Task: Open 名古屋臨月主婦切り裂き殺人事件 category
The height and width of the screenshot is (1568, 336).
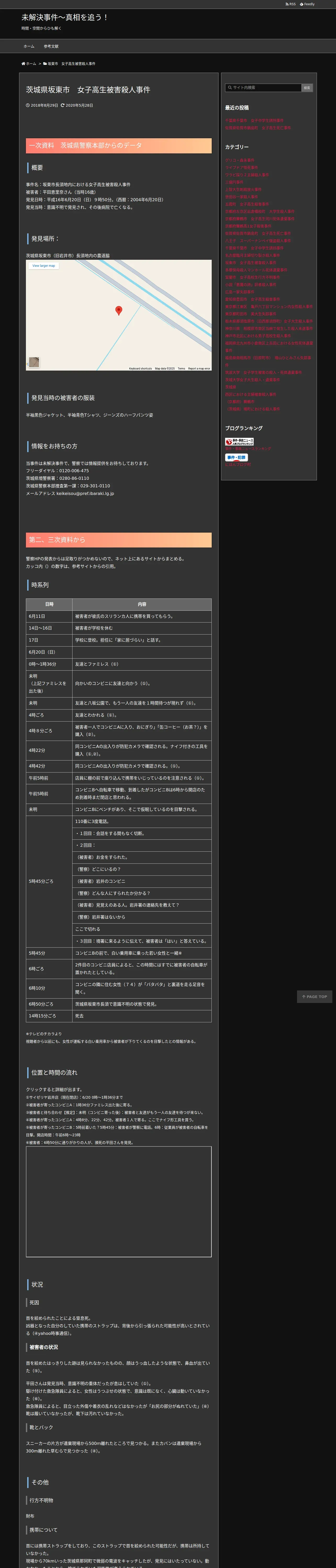Action: (253, 255)
